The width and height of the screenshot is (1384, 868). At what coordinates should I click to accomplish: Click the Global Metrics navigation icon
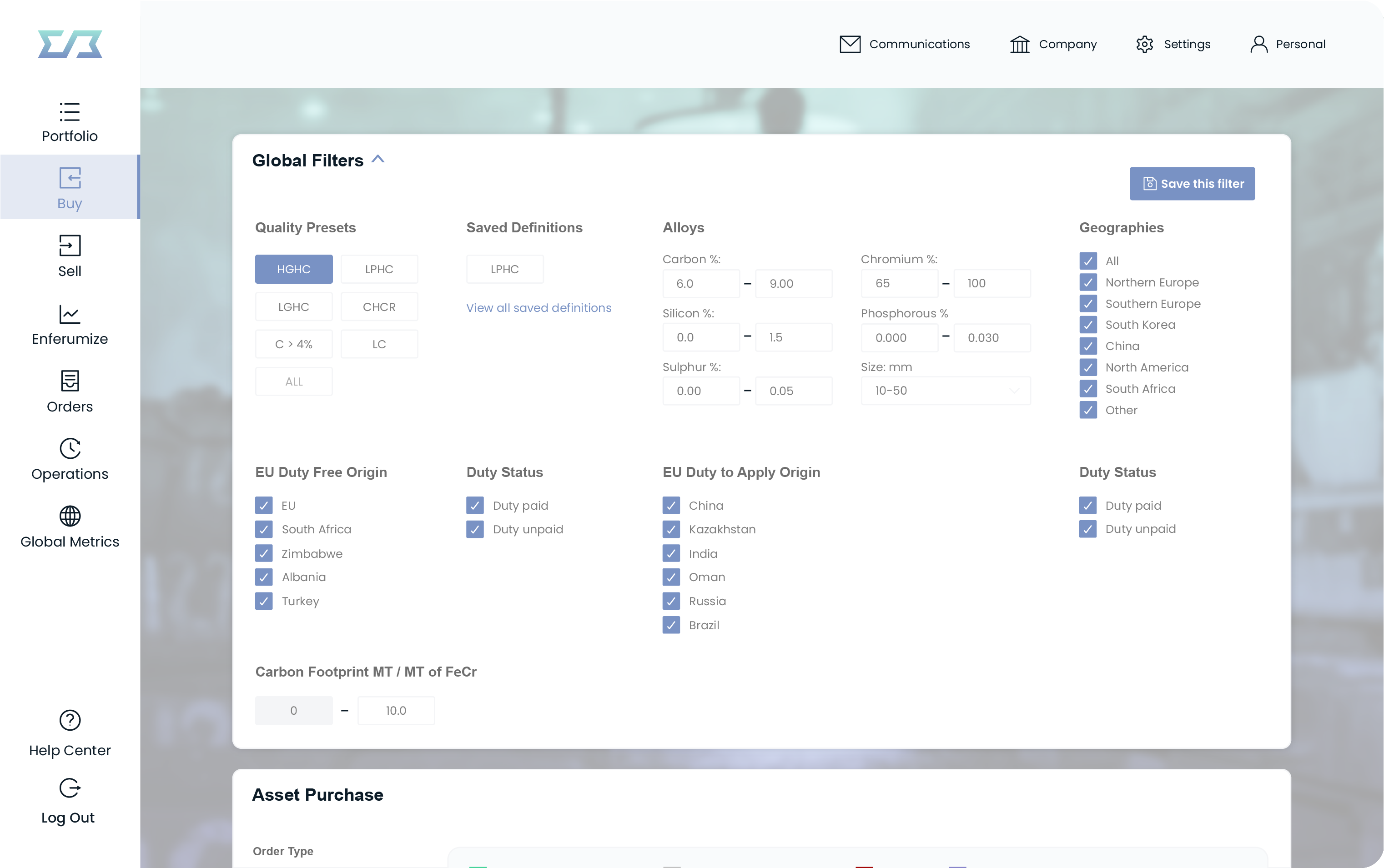pos(69,515)
